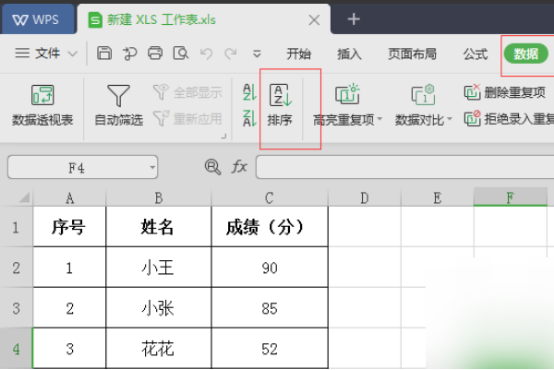Click the Redo arrow icon
Image resolution: width=554 pixels, height=370 pixels.
click(231, 54)
